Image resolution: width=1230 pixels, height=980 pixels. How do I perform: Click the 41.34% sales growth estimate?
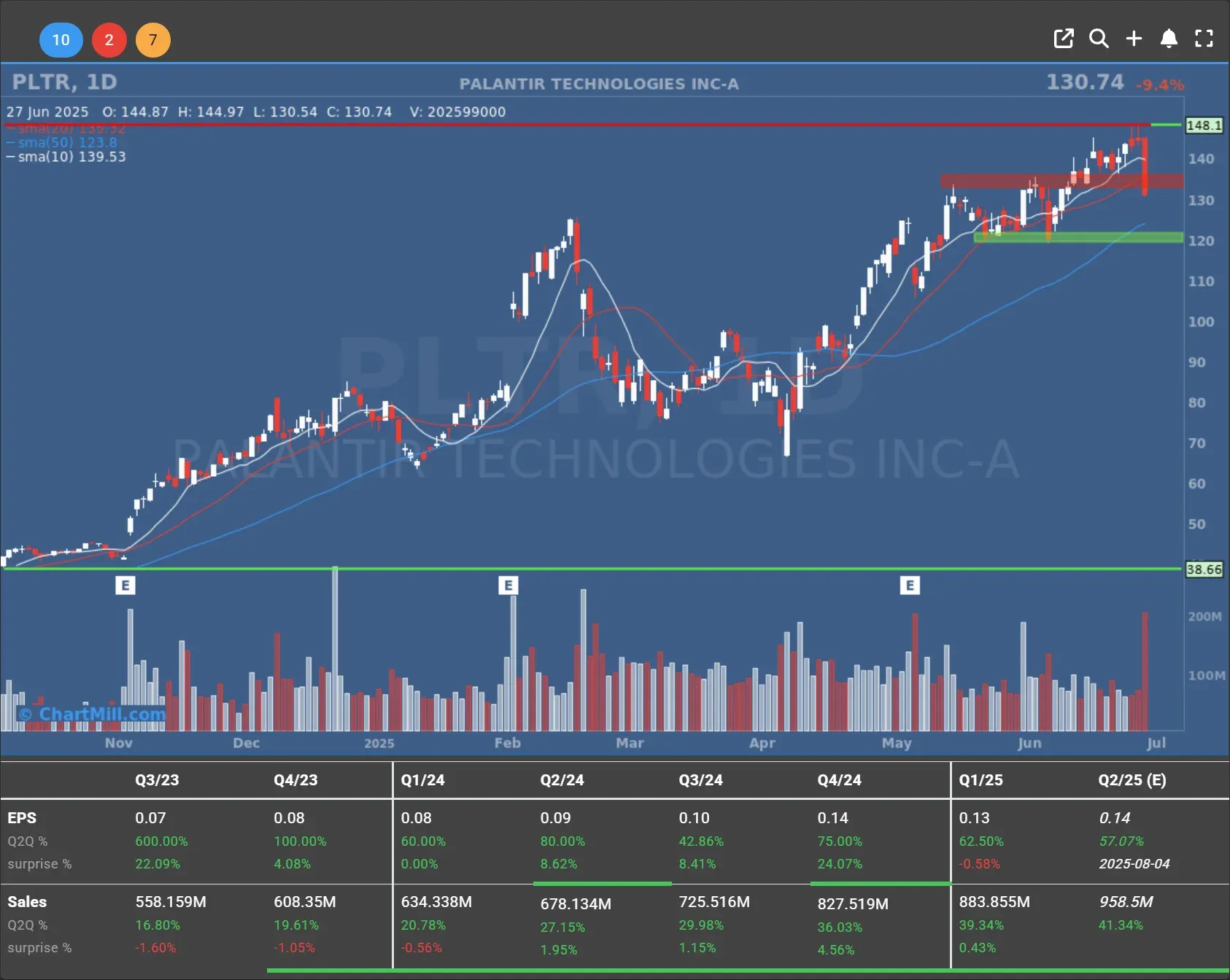click(1121, 925)
